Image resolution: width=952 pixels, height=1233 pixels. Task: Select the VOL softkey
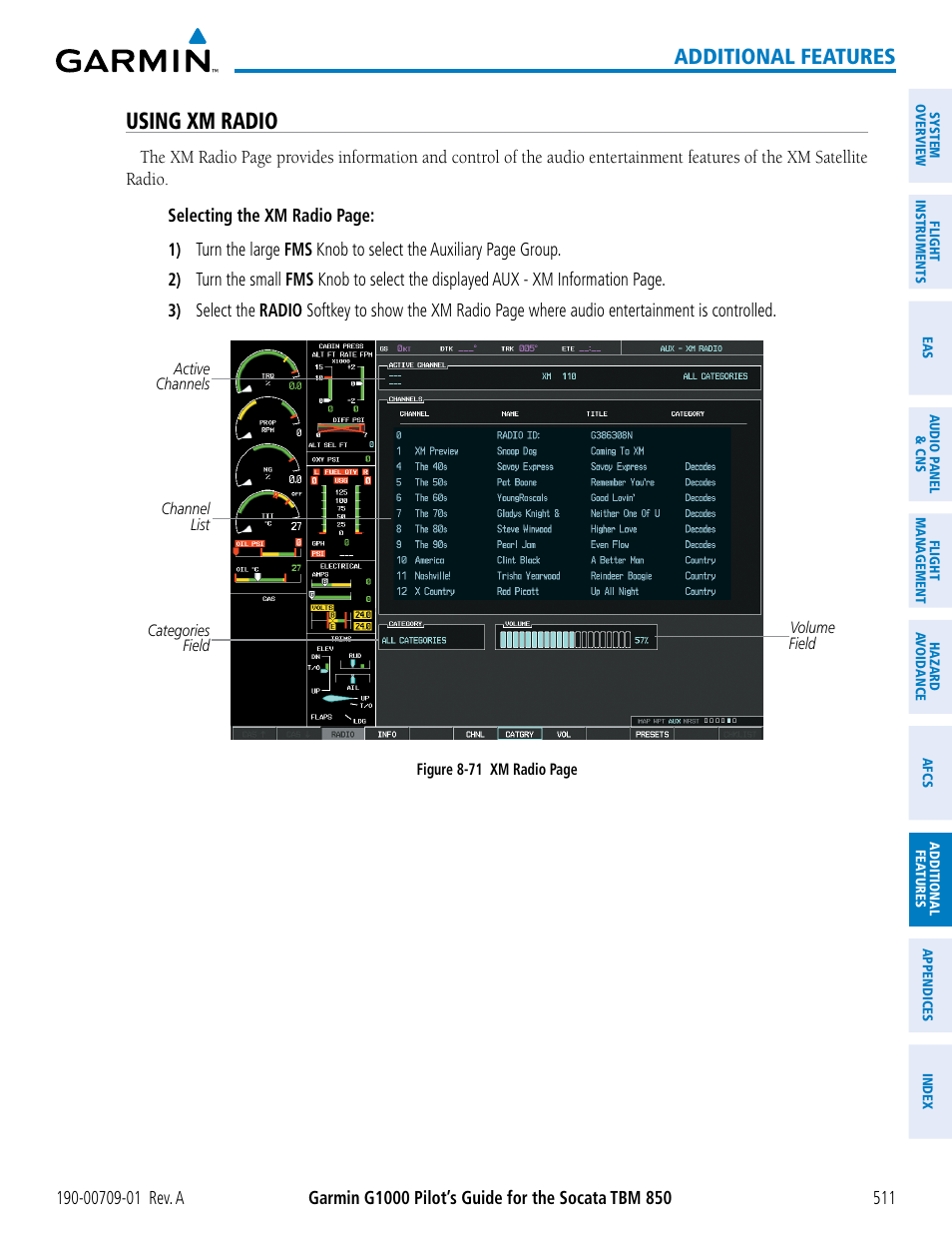pos(564,734)
